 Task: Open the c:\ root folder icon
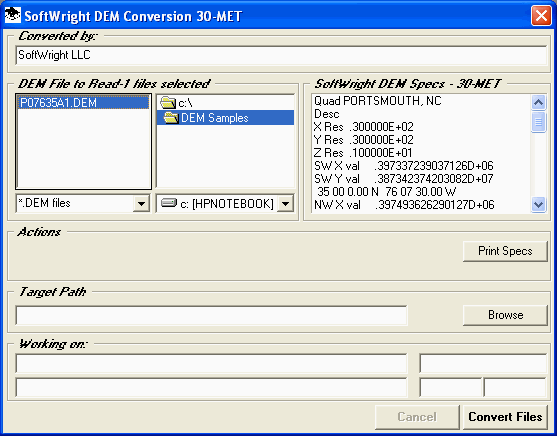tap(168, 103)
